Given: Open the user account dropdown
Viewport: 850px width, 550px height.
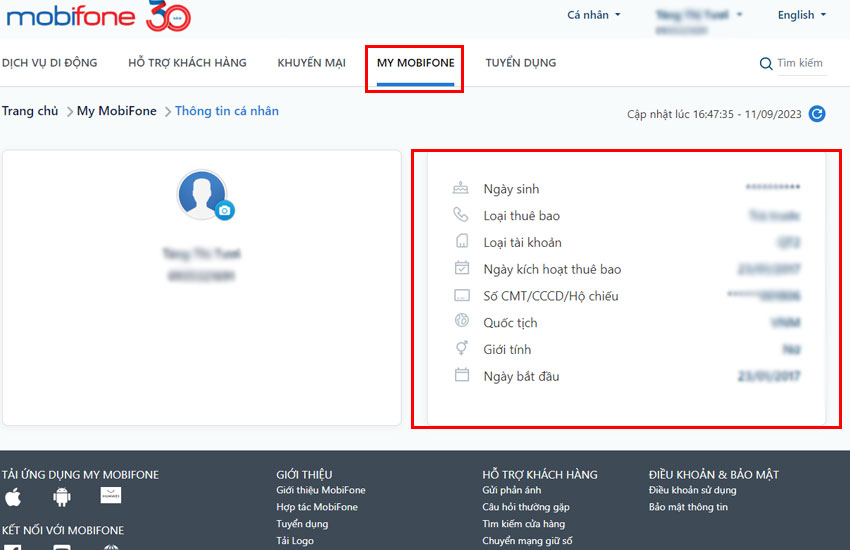Looking at the screenshot, I should point(698,21).
